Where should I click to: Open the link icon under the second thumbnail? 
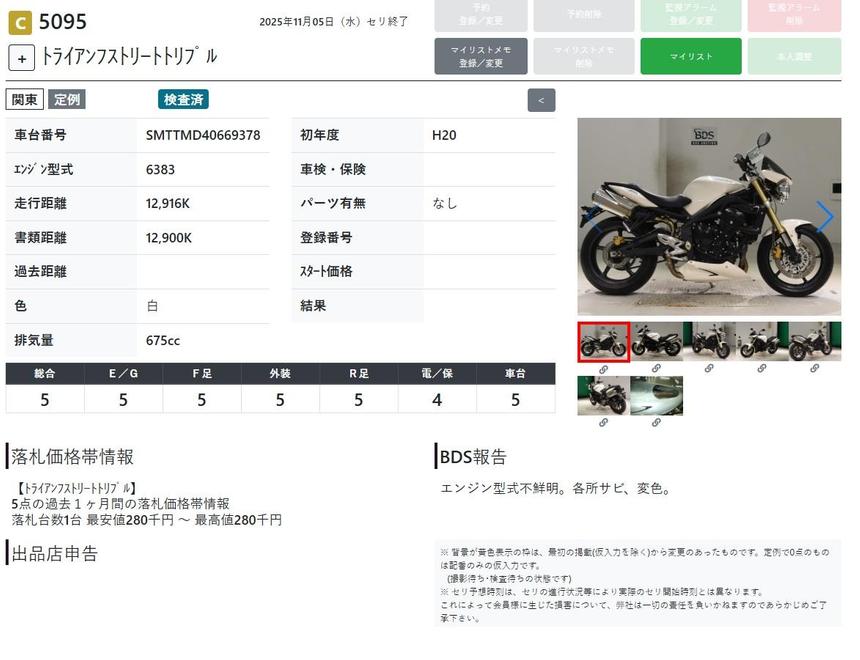point(656,369)
